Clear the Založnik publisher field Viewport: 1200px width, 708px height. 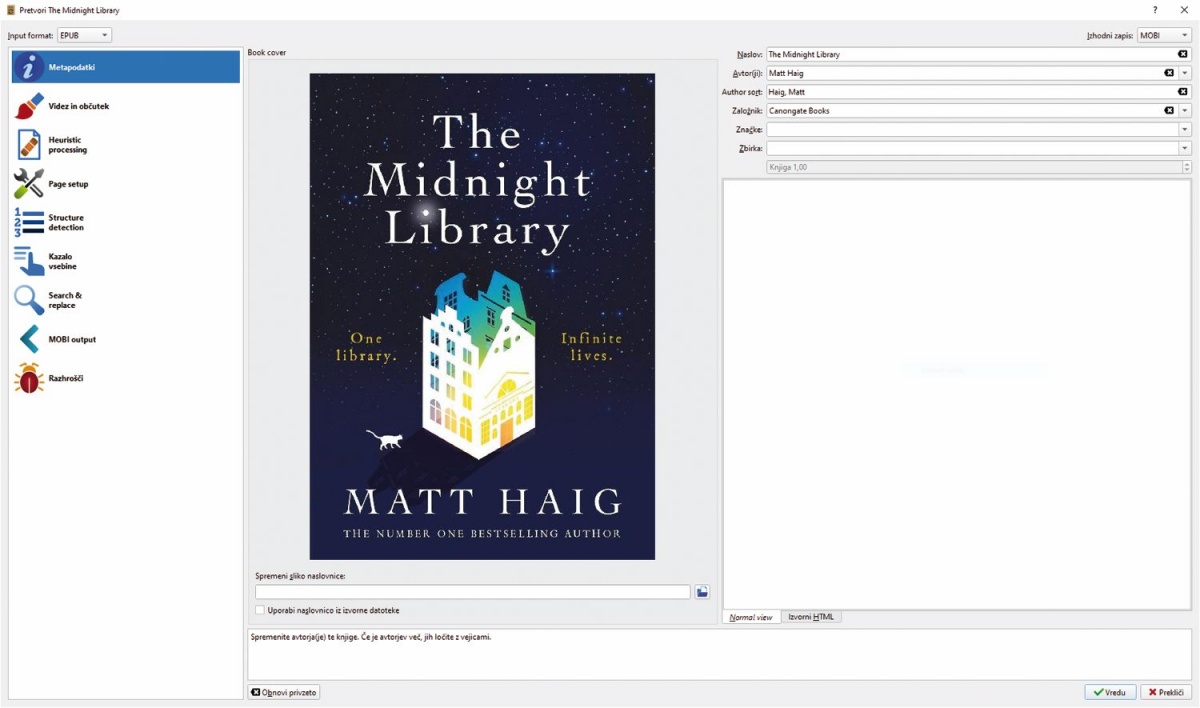pyautogui.click(x=1169, y=111)
